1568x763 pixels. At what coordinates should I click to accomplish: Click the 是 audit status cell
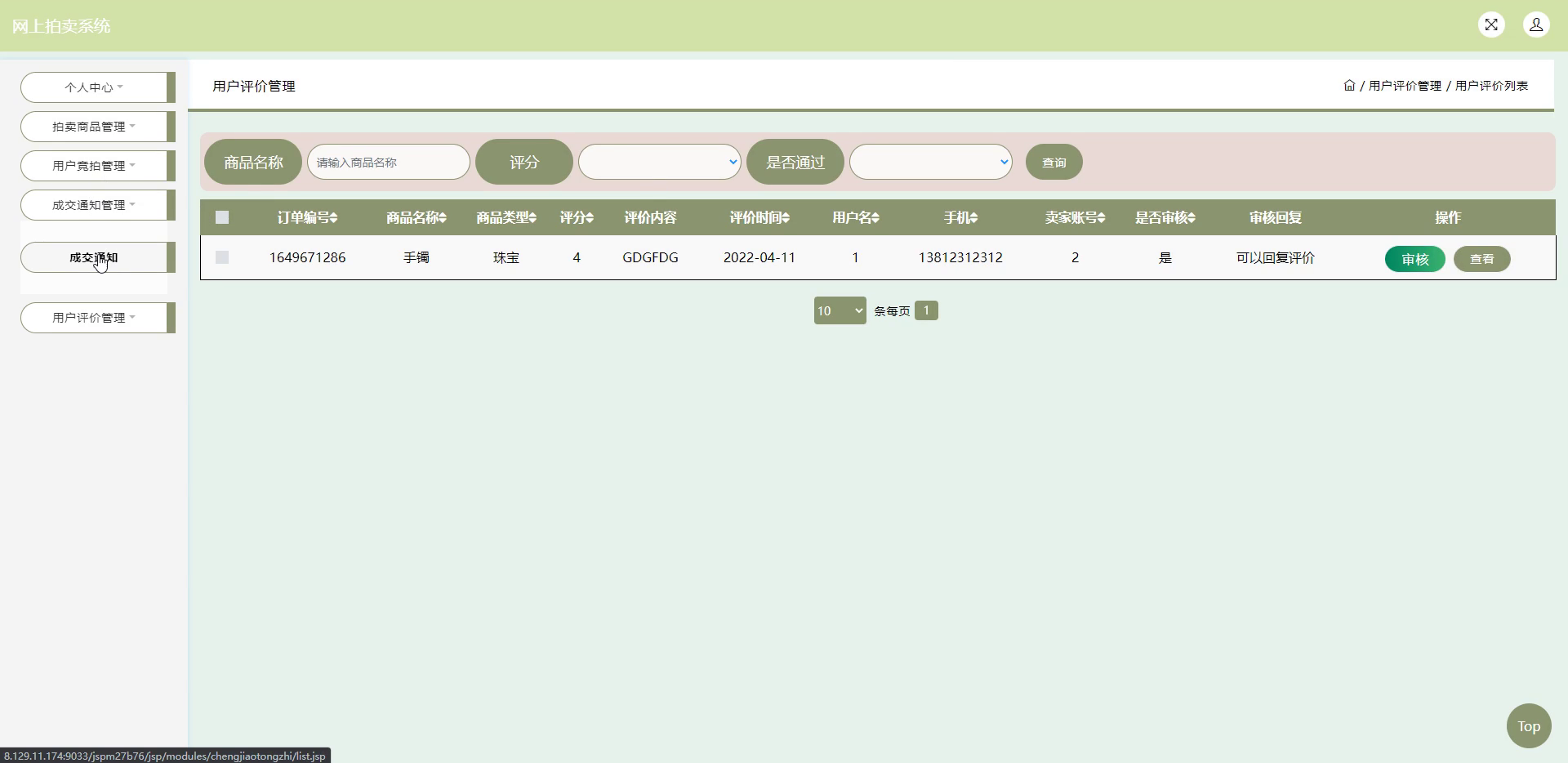pos(1165,257)
